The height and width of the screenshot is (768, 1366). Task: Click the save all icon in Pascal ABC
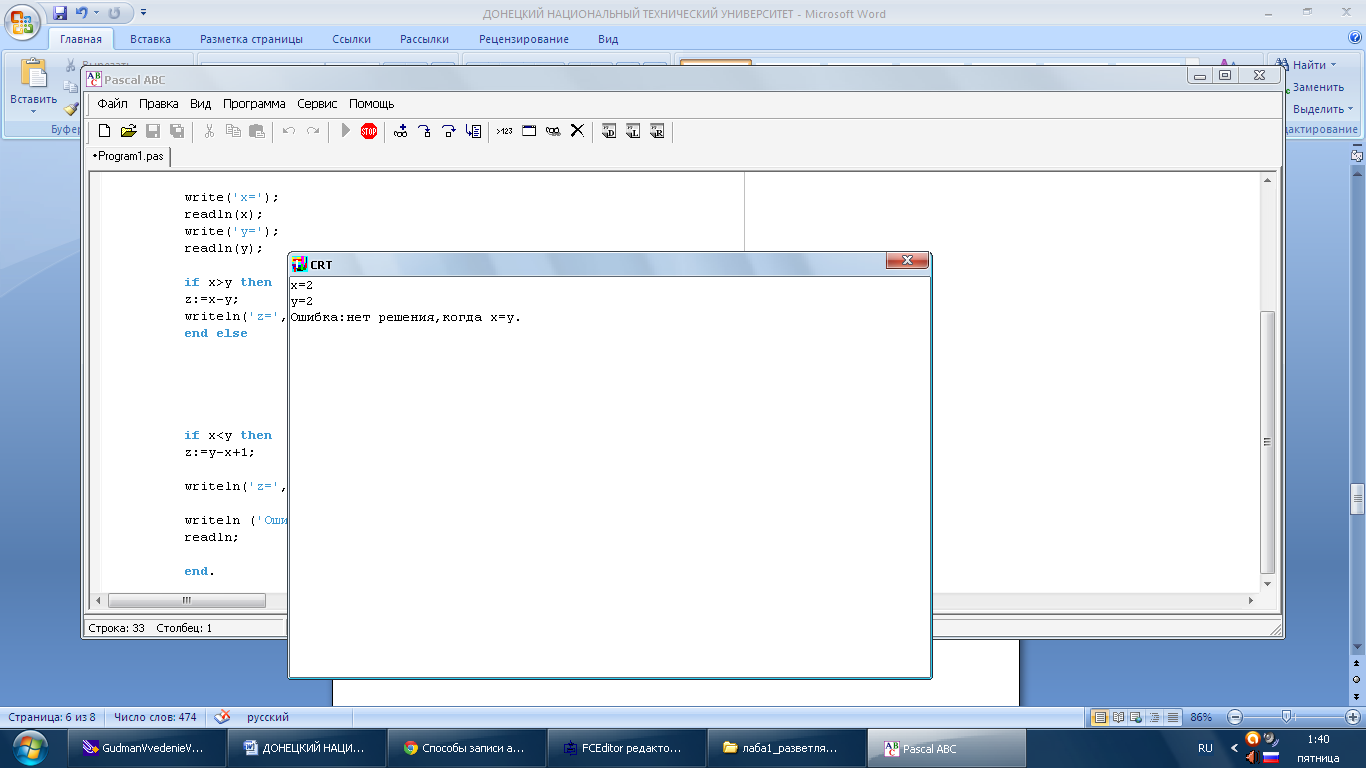pyautogui.click(x=177, y=131)
